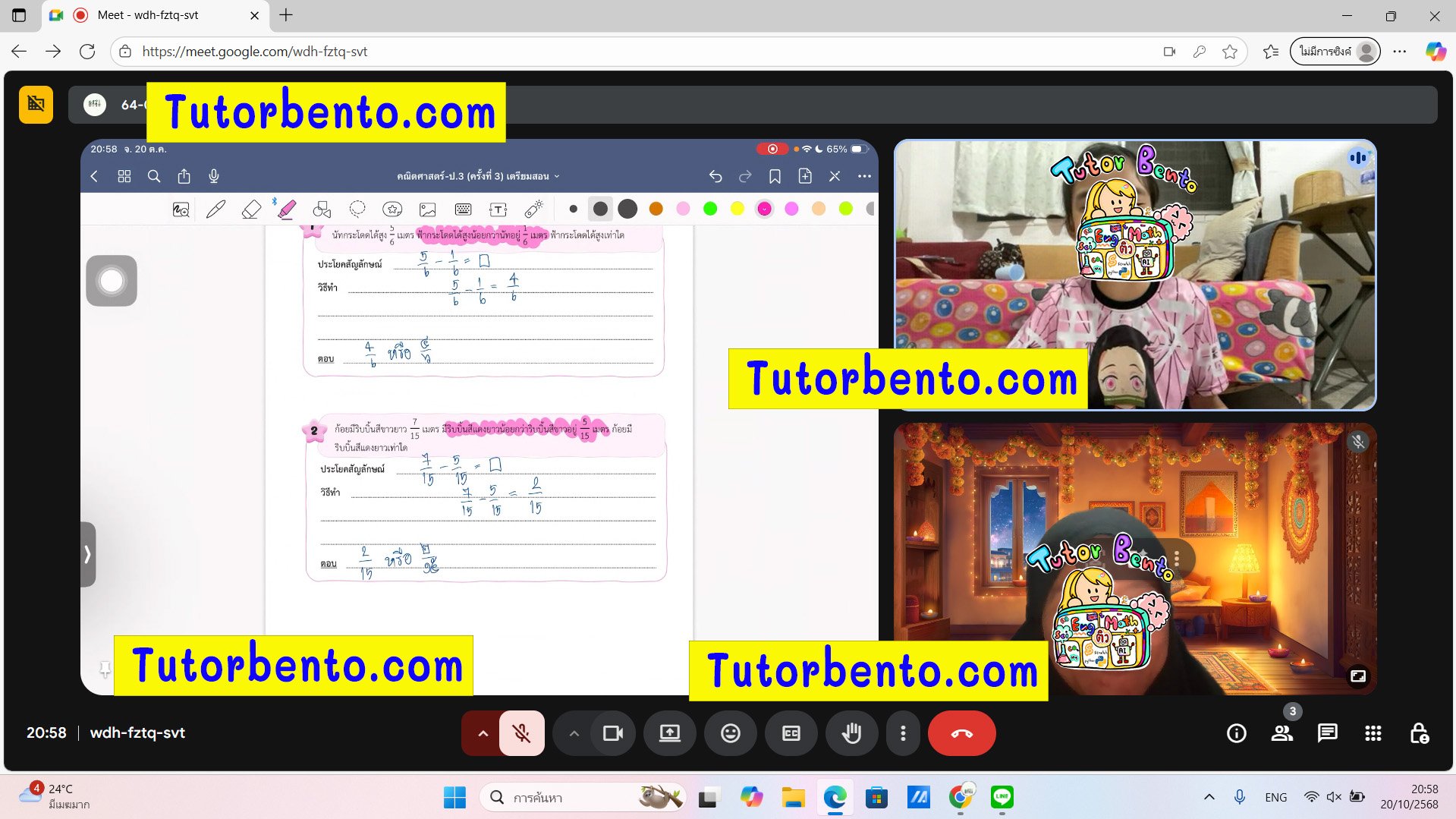The height and width of the screenshot is (819, 1456).
Task: Pick the Highlighter tool
Action: (287, 209)
